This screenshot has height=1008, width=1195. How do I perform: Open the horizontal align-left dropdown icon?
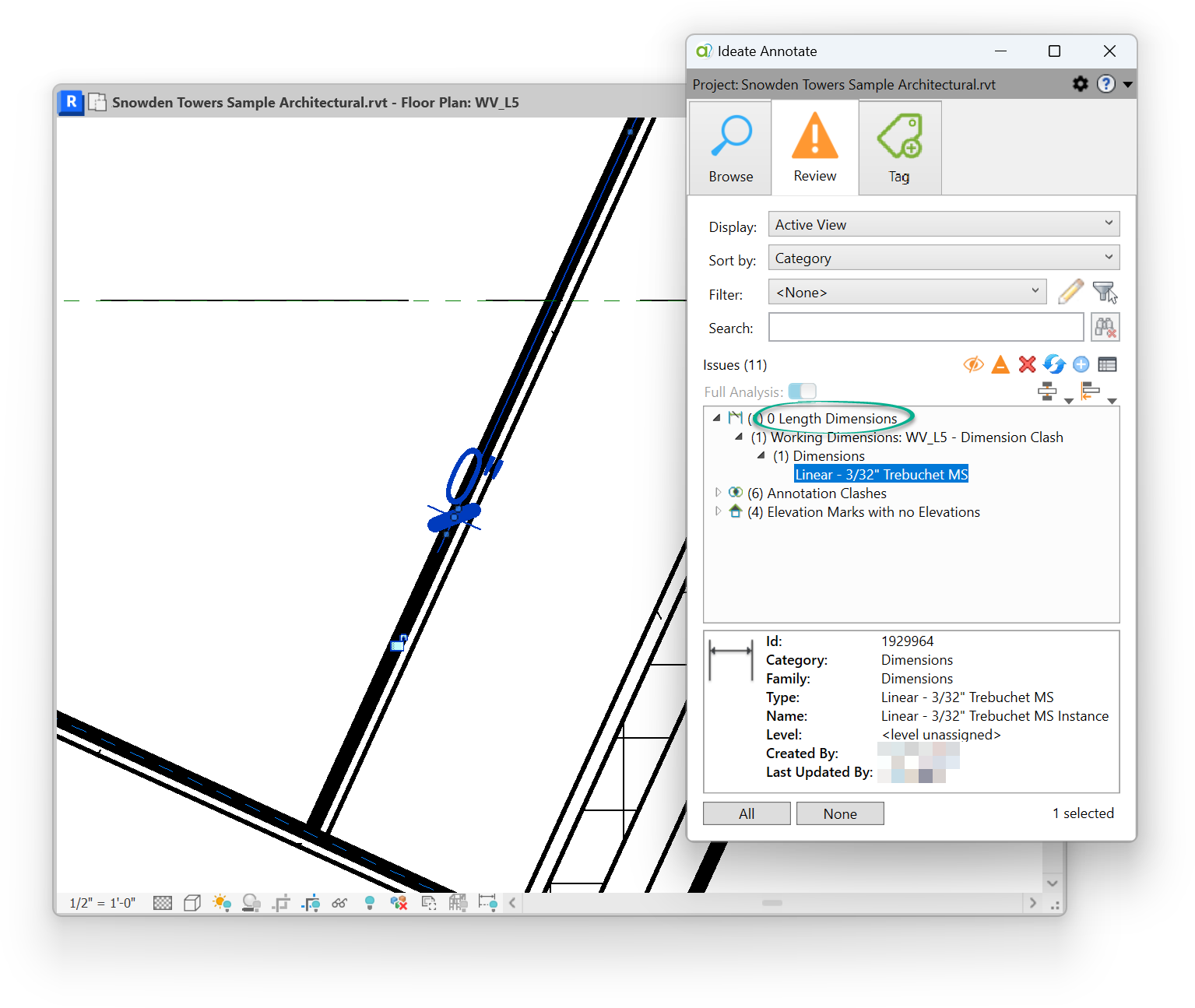point(1098,392)
